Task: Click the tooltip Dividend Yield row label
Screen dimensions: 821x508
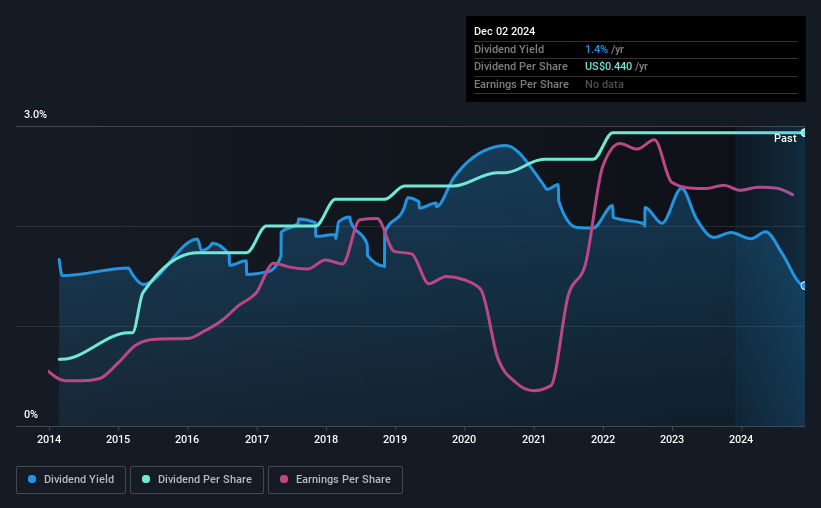Action: click(x=509, y=49)
